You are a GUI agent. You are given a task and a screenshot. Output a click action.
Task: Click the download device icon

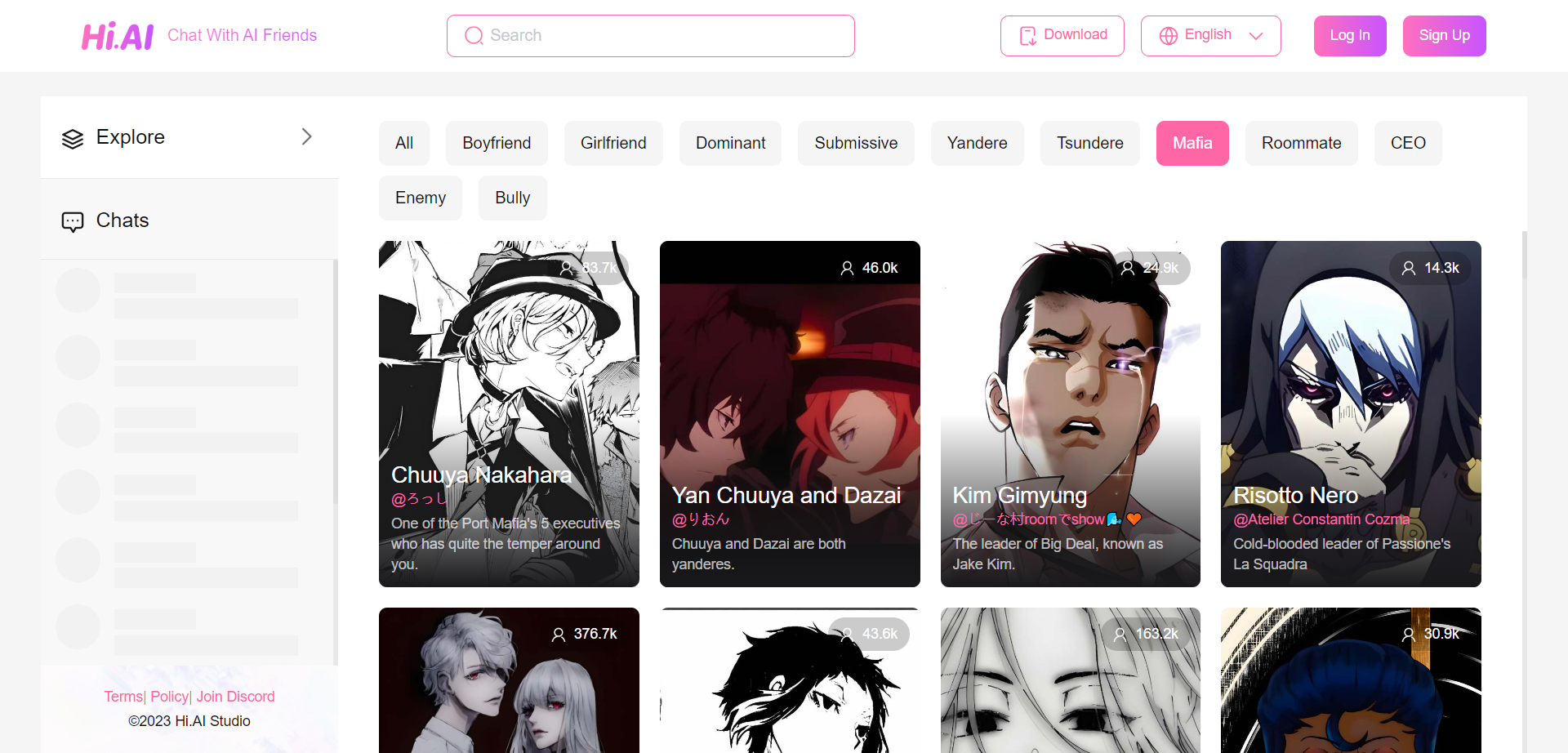(1027, 36)
